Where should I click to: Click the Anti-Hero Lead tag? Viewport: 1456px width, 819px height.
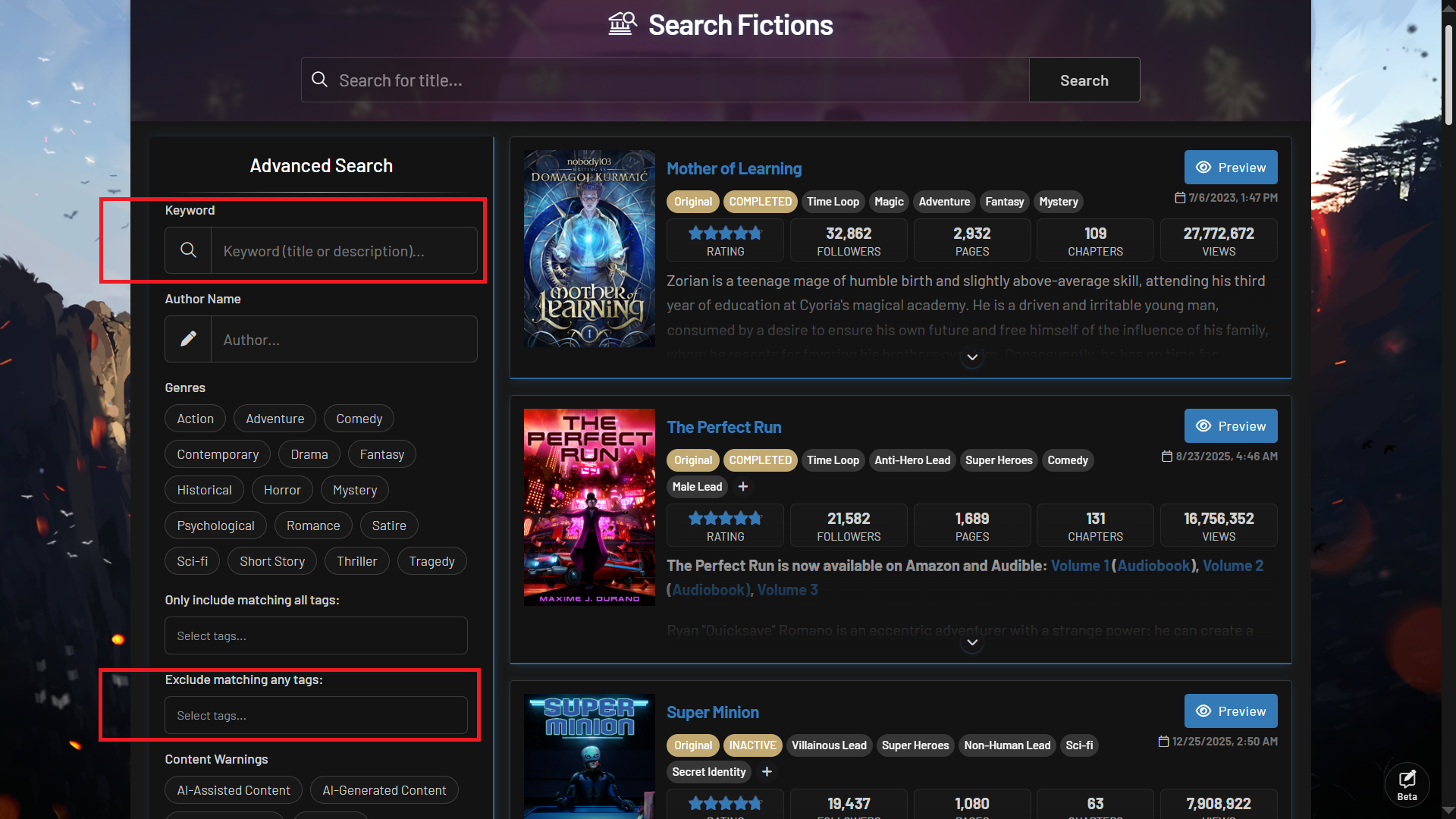coord(912,460)
